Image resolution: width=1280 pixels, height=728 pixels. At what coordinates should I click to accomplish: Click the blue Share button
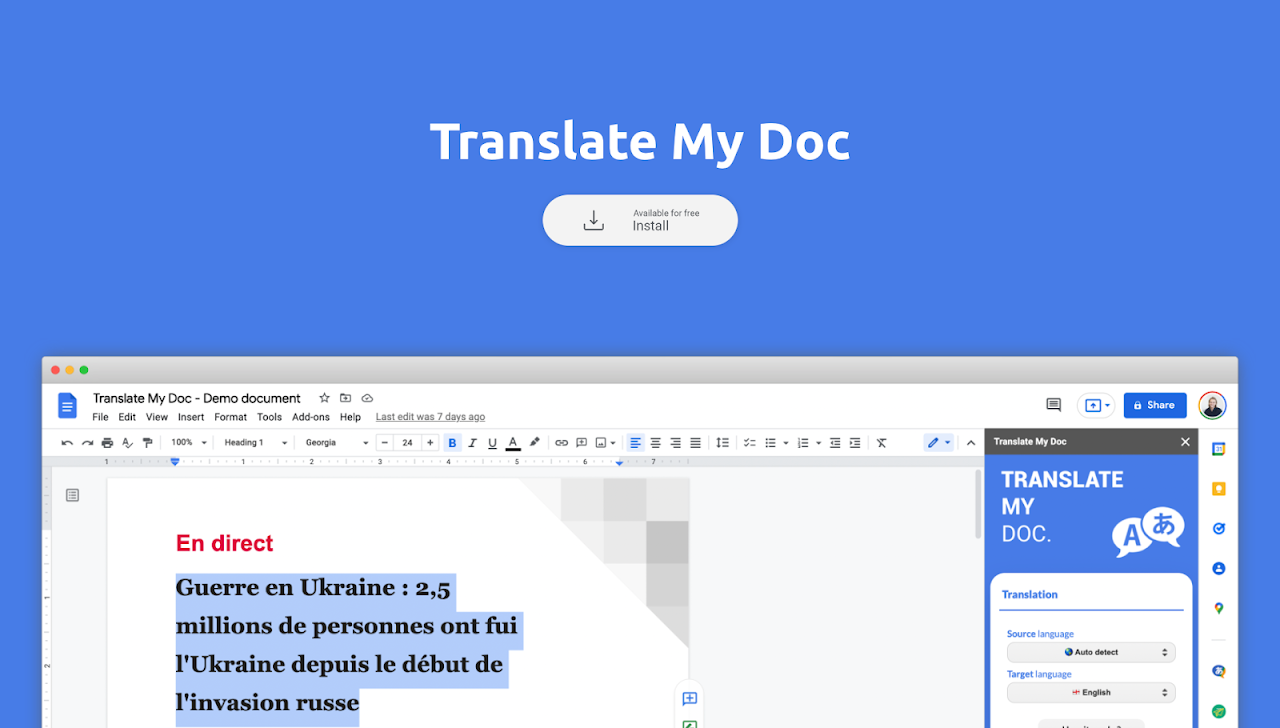click(1155, 405)
